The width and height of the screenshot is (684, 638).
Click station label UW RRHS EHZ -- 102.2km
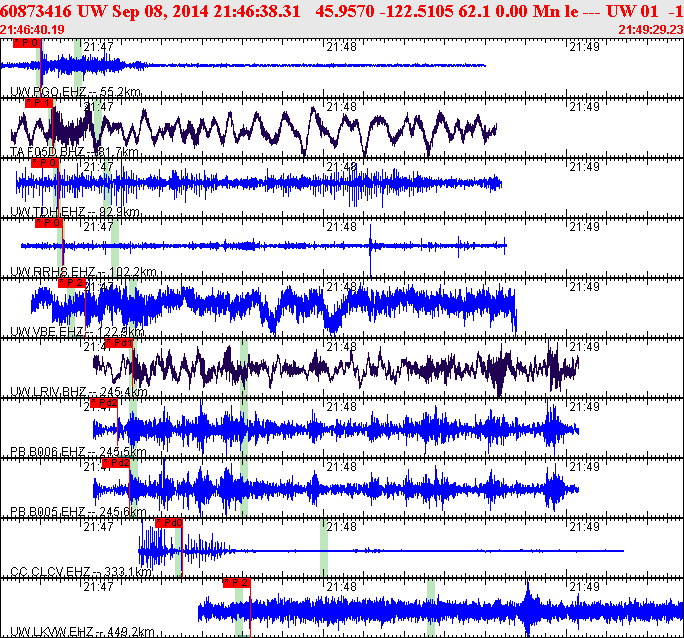(x=83, y=272)
